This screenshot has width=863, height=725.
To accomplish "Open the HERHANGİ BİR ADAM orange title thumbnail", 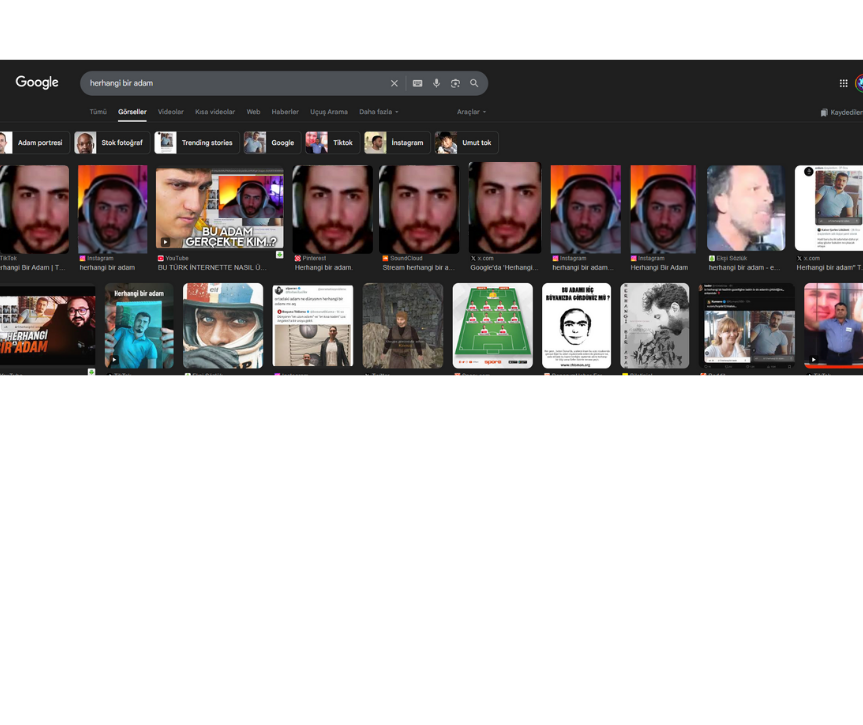I will pyautogui.click(x=47, y=325).
